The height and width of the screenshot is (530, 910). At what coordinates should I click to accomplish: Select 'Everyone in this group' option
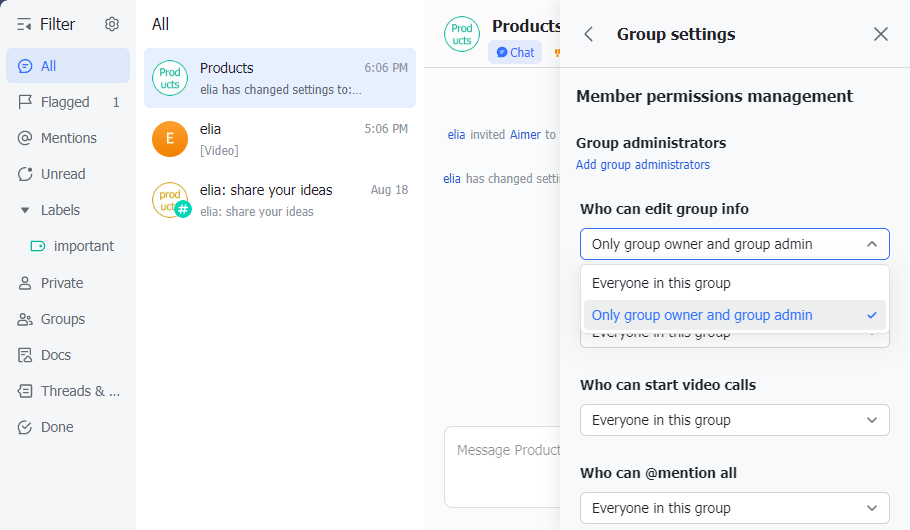click(x=661, y=283)
